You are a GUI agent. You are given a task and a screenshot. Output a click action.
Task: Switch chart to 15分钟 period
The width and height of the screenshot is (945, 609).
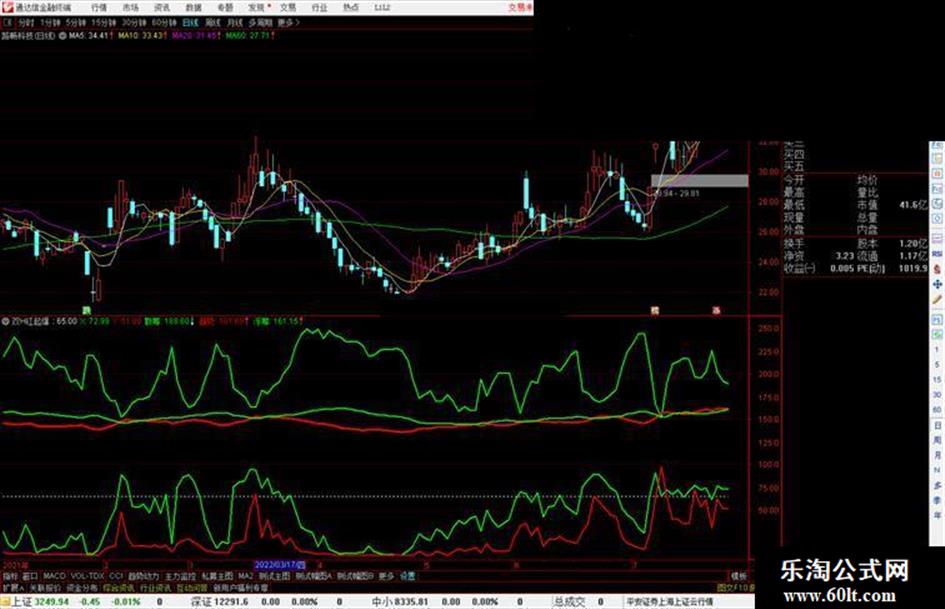tap(104, 22)
